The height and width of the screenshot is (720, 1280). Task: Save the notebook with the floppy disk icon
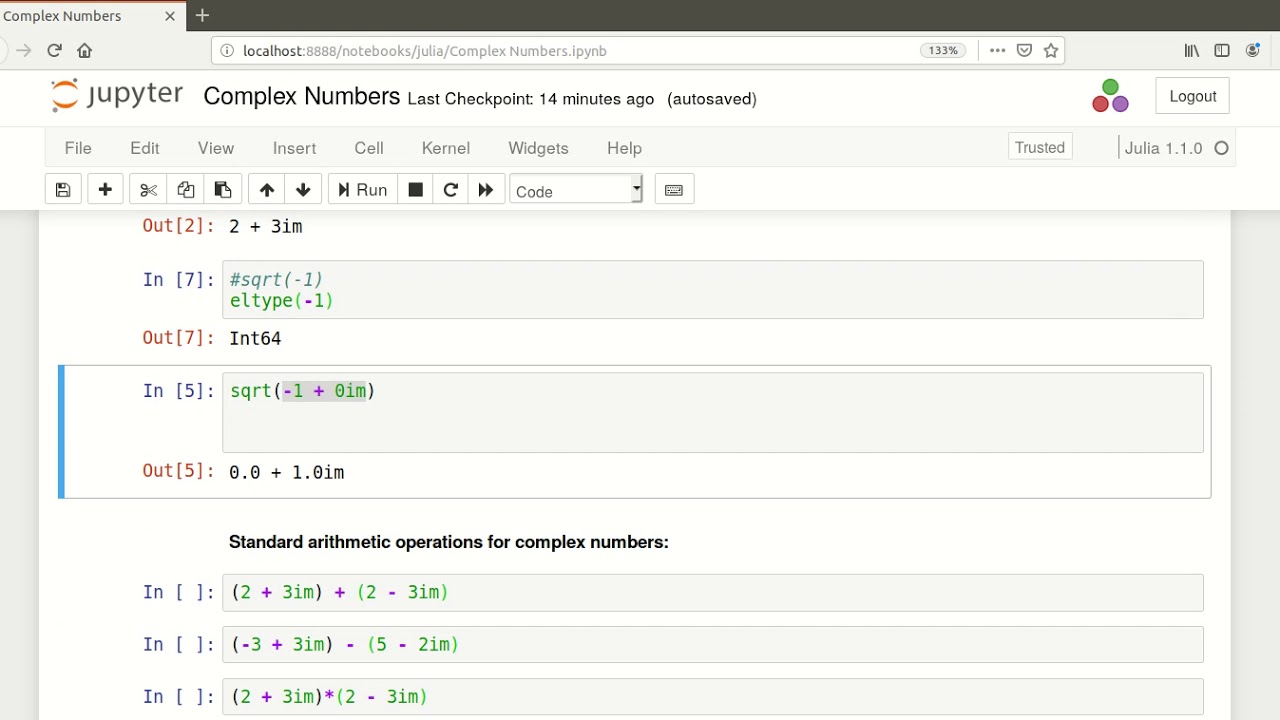62,190
